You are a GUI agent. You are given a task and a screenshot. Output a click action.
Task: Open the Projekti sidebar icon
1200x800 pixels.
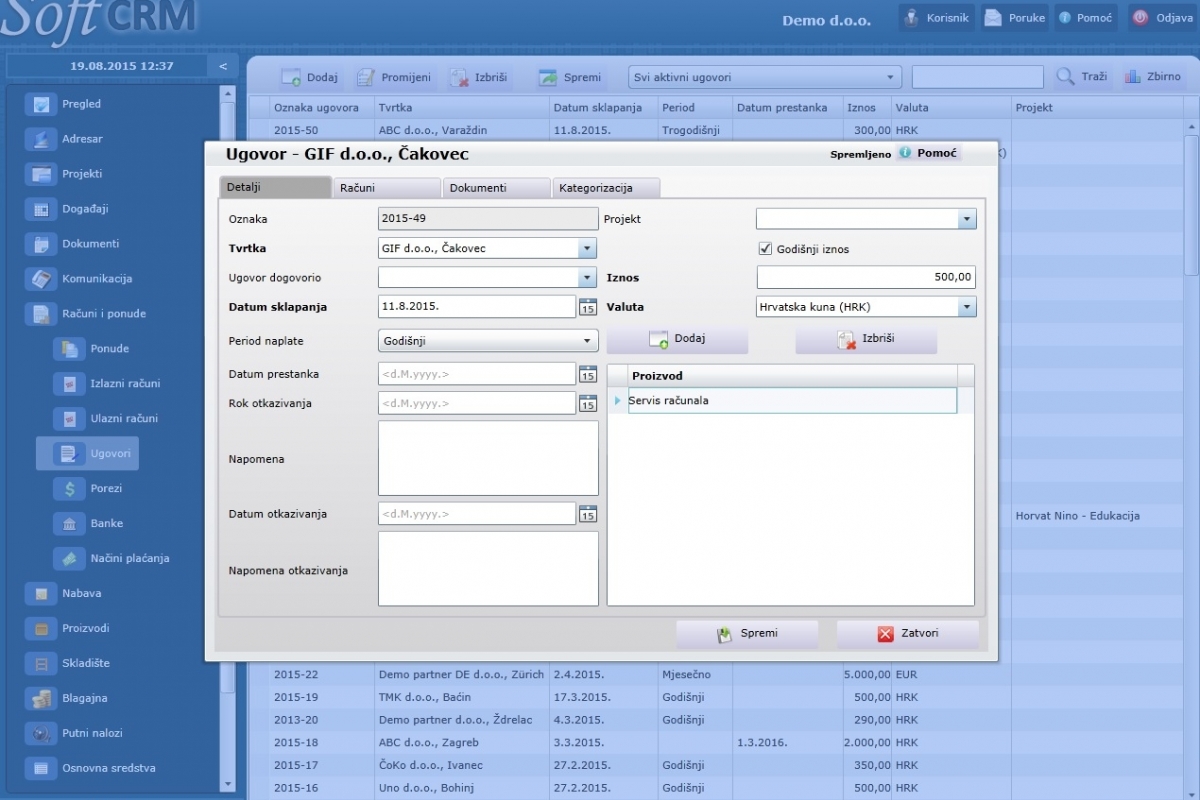tap(42, 174)
